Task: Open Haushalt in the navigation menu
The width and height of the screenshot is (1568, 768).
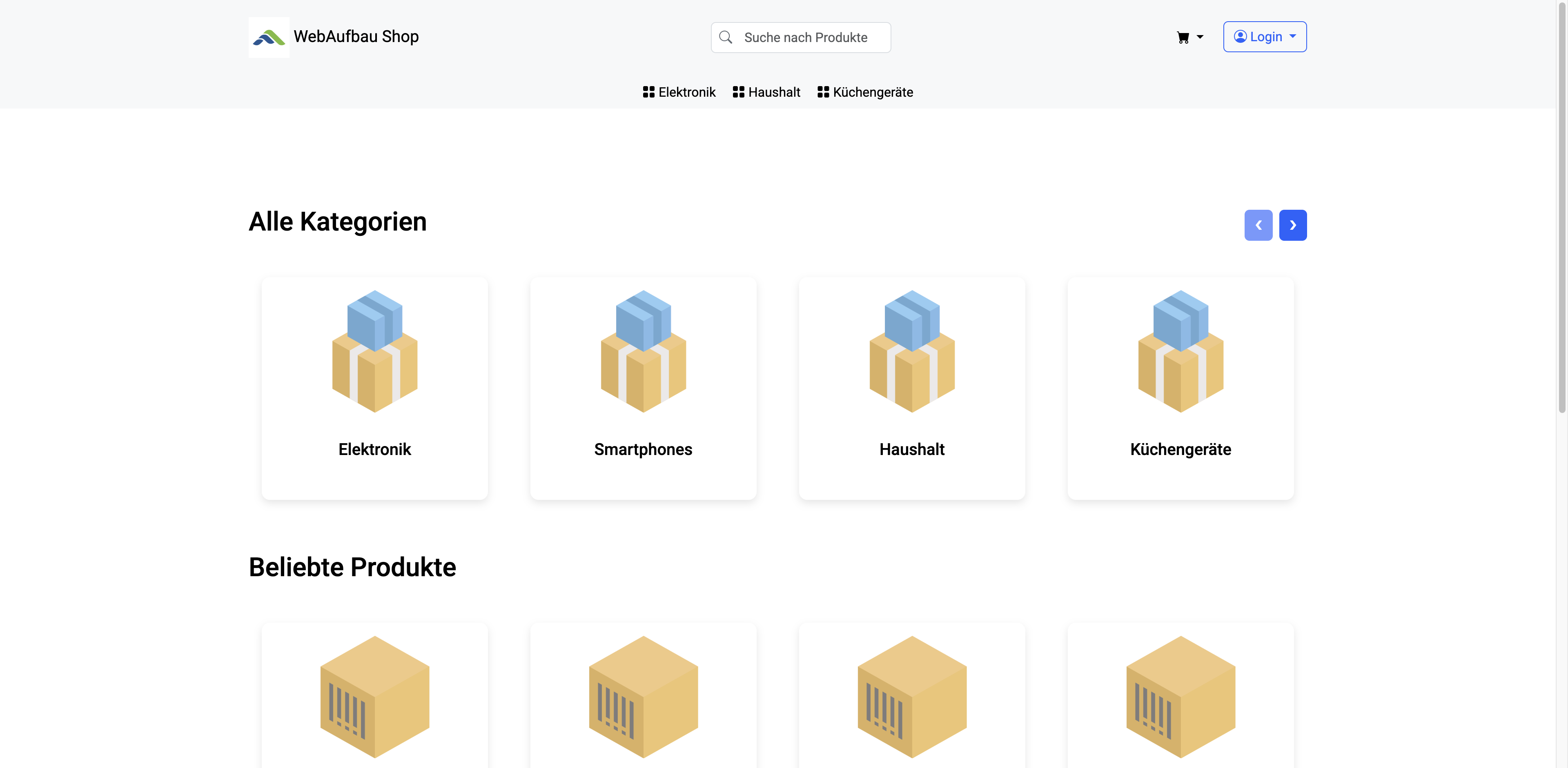Action: click(x=766, y=92)
